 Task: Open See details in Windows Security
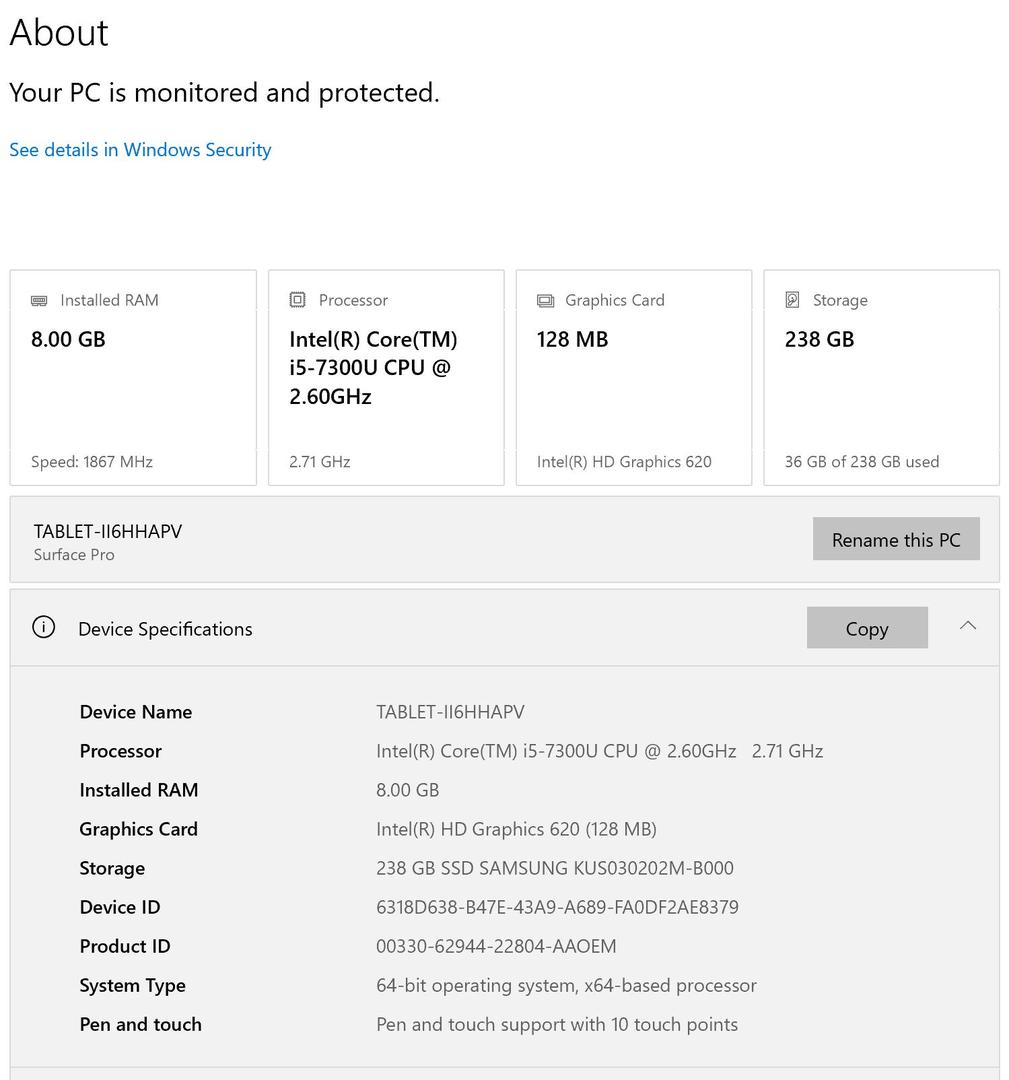(140, 150)
